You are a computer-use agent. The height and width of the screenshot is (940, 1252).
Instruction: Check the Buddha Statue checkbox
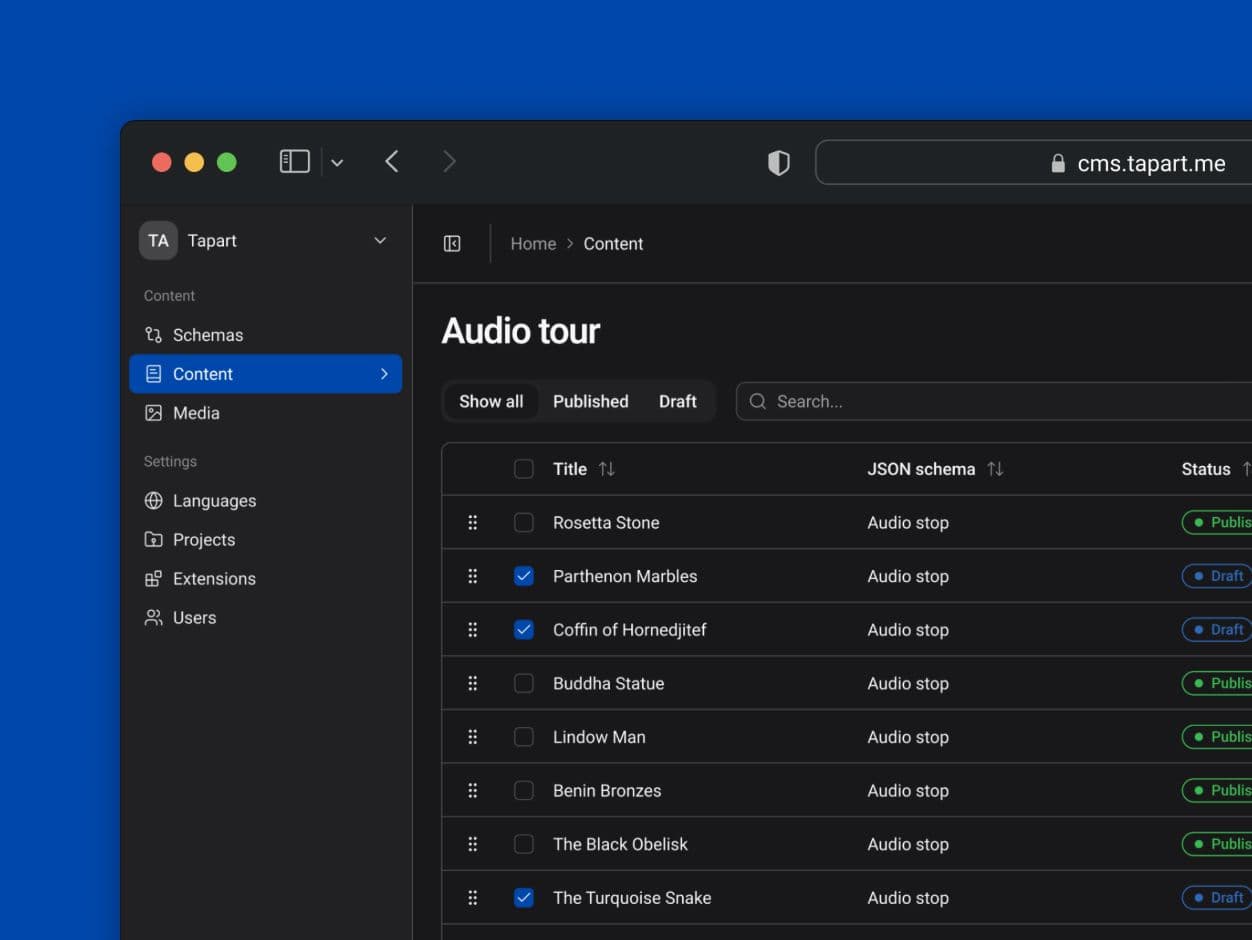coord(524,683)
